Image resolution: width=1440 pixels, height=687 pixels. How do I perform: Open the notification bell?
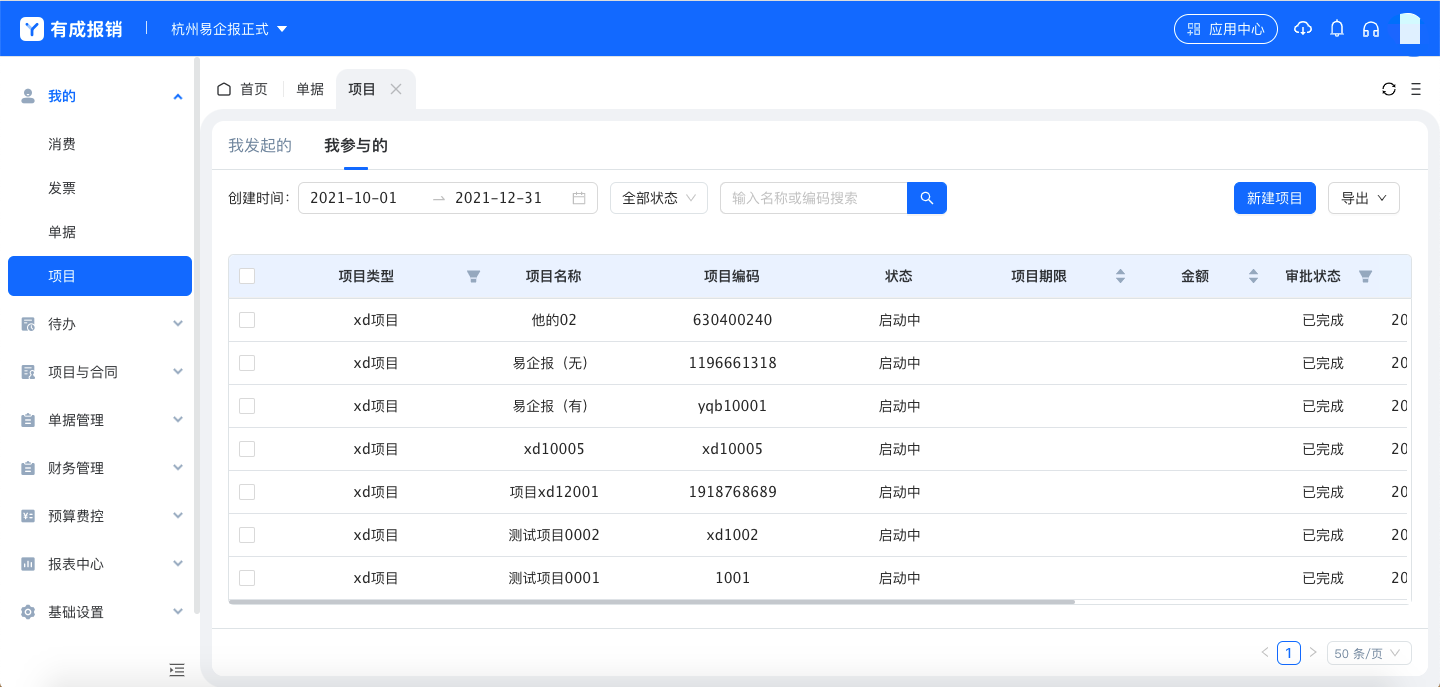coord(1337,29)
